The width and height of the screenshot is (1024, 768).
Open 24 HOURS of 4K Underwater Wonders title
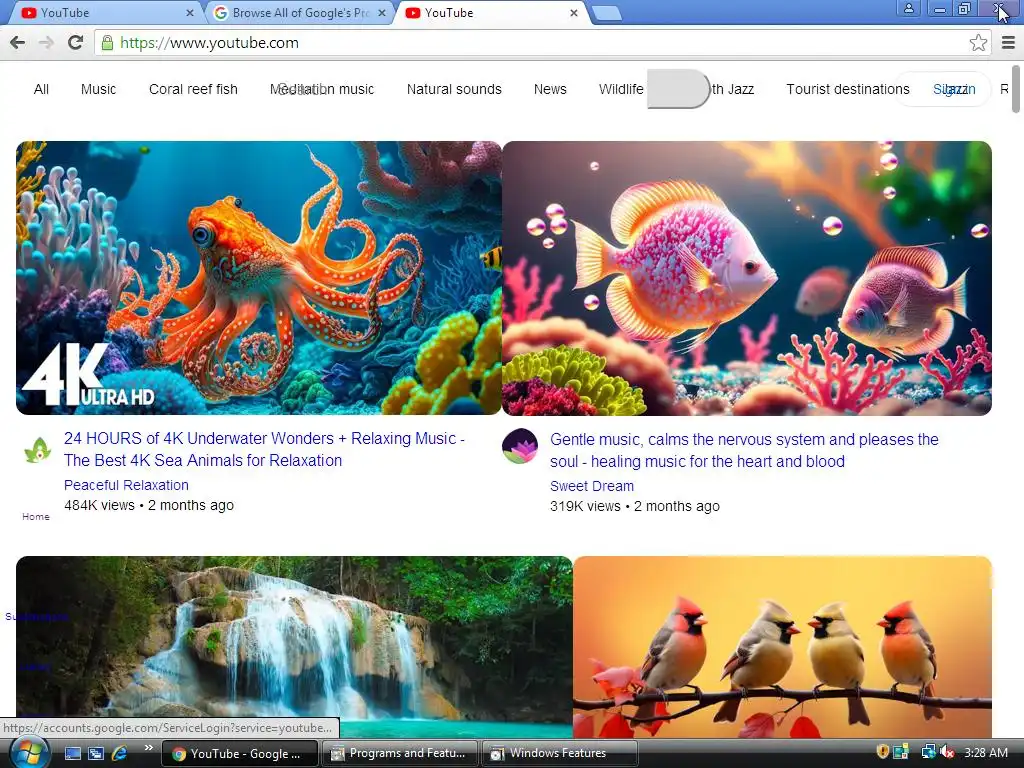click(x=264, y=449)
